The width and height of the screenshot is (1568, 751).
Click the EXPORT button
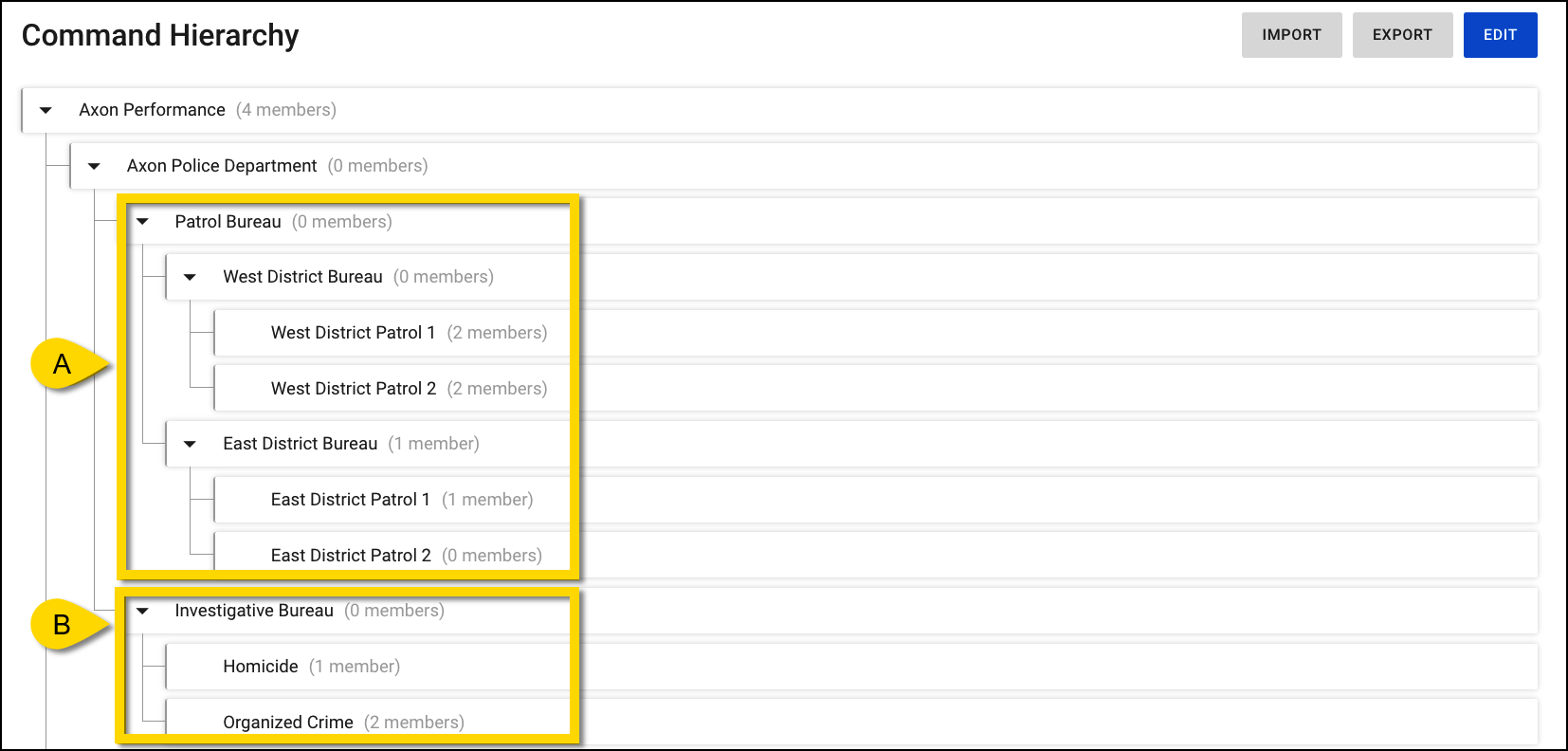(1402, 34)
